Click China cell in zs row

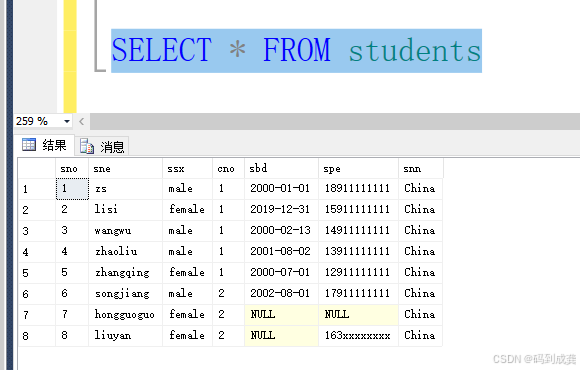421,189
